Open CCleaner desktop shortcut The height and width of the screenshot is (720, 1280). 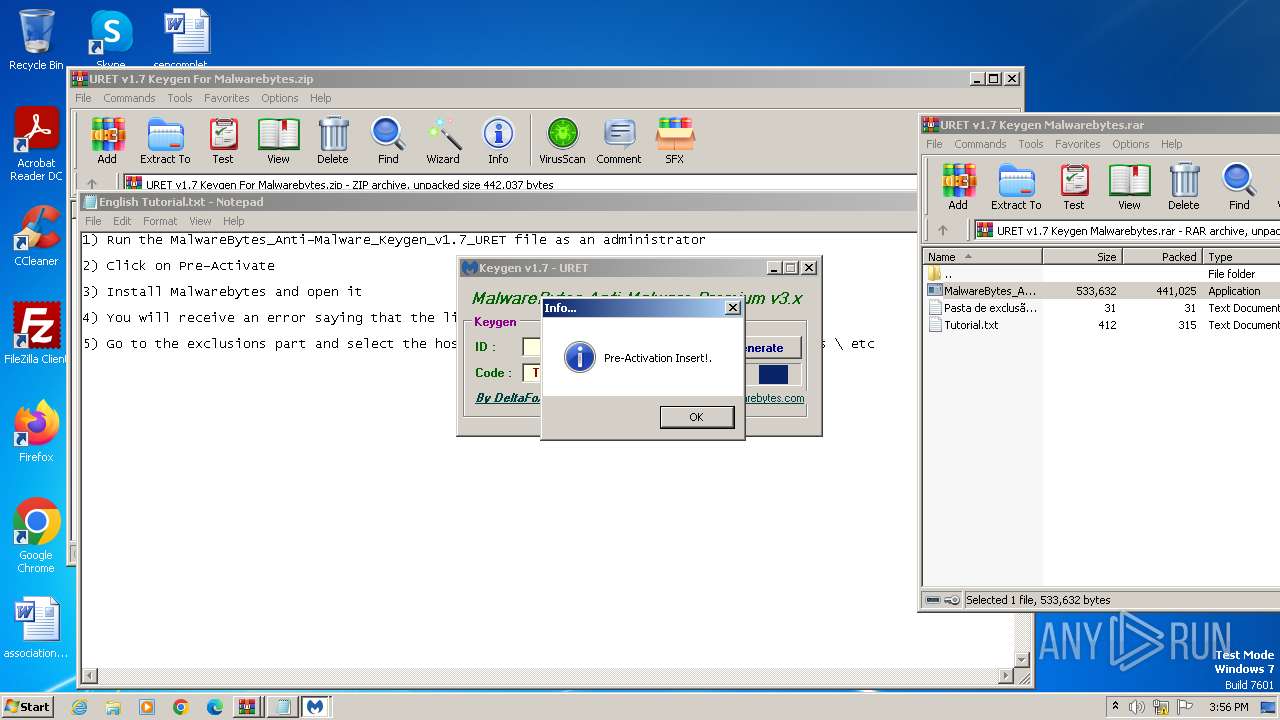click(x=36, y=236)
